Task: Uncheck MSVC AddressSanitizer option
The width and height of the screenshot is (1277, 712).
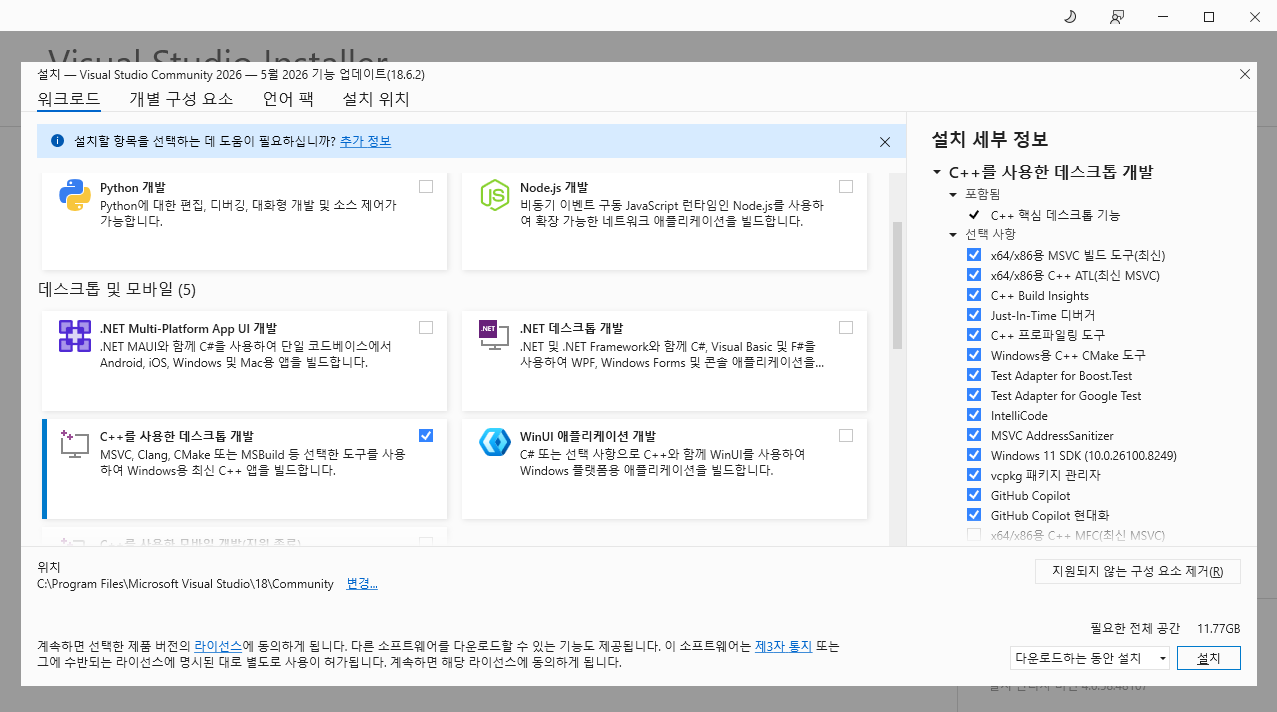Action: coord(974,435)
